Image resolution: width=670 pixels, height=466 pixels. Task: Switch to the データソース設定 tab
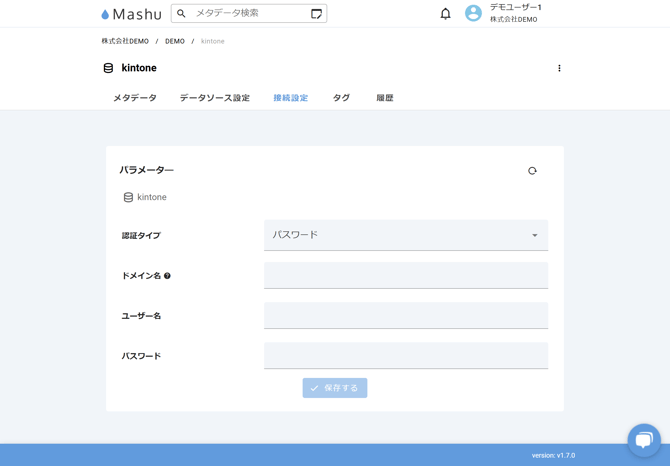[215, 98]
